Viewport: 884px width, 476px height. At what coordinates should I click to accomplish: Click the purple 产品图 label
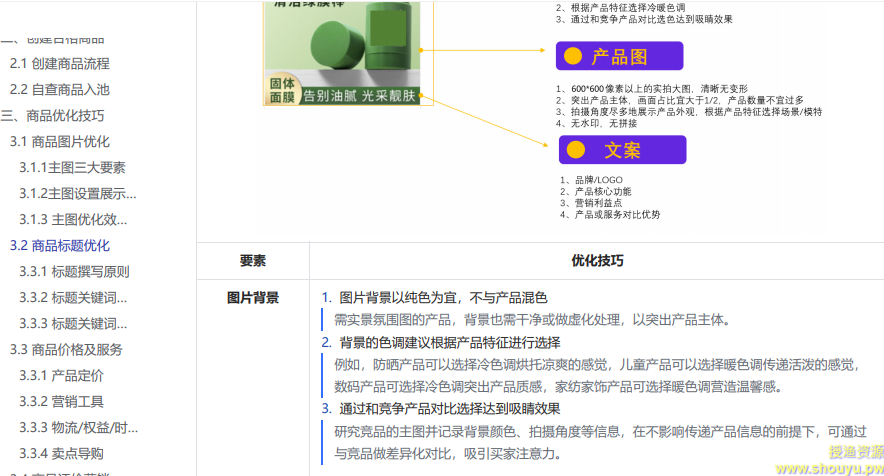(x=619, y=56)
